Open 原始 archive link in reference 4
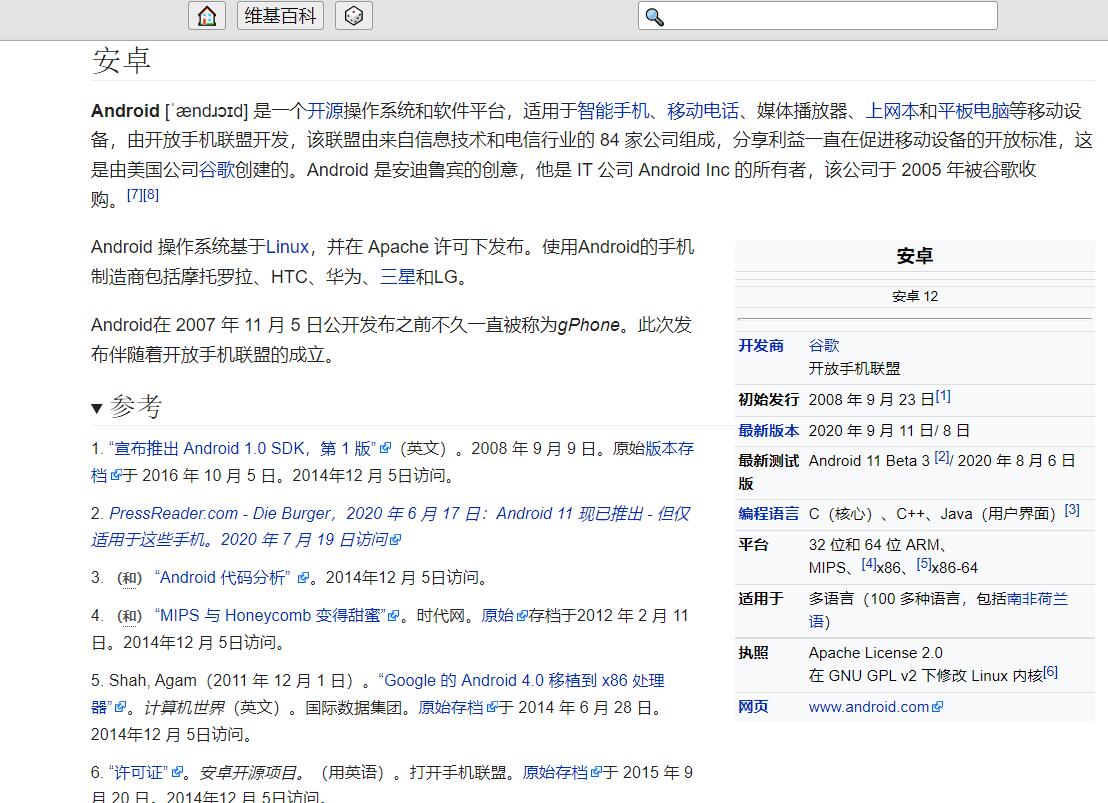 coord(498,616)
